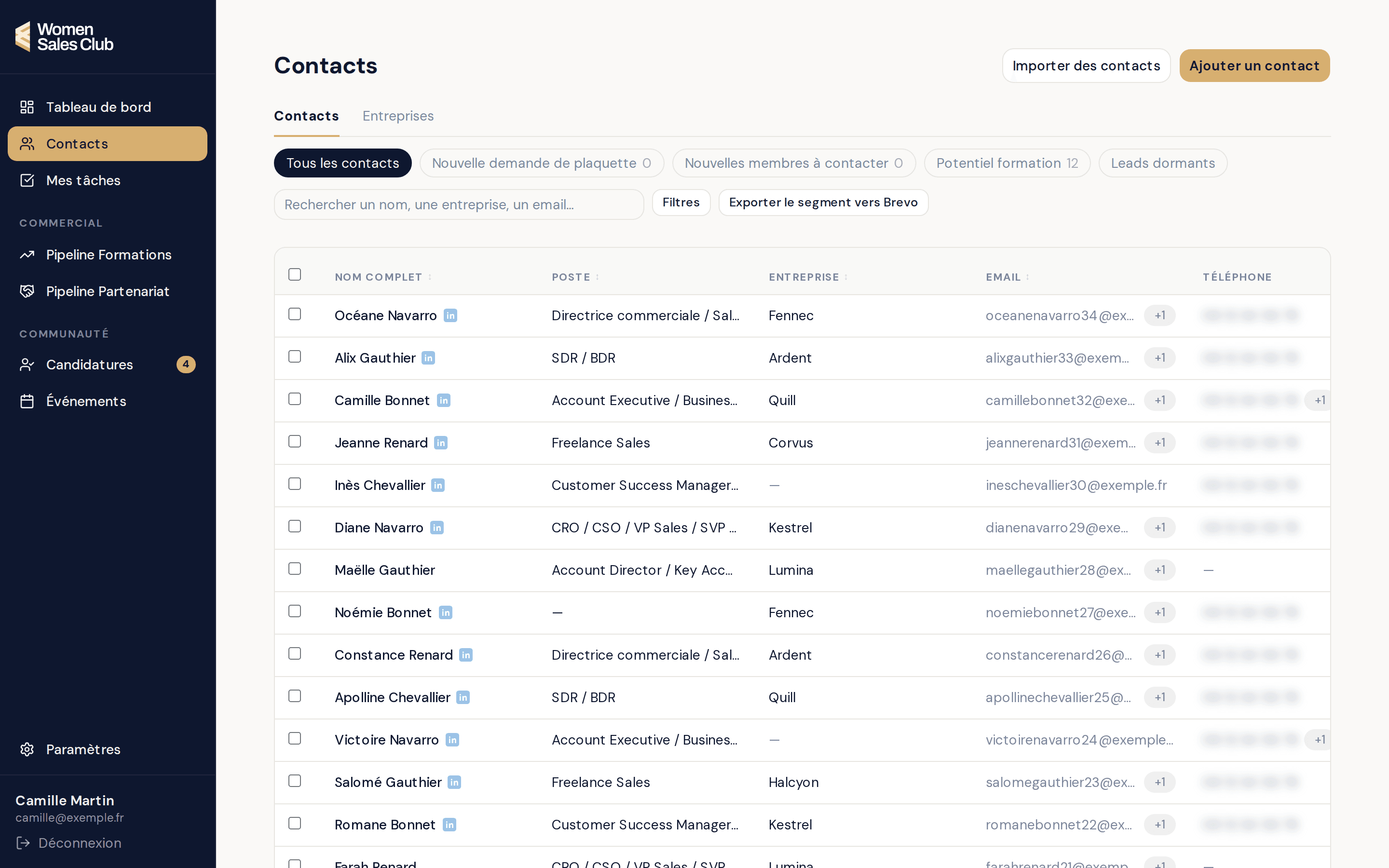Click Importer des contacts button
Viewport: 1389px width, 868px height.
pos(1087,66)
